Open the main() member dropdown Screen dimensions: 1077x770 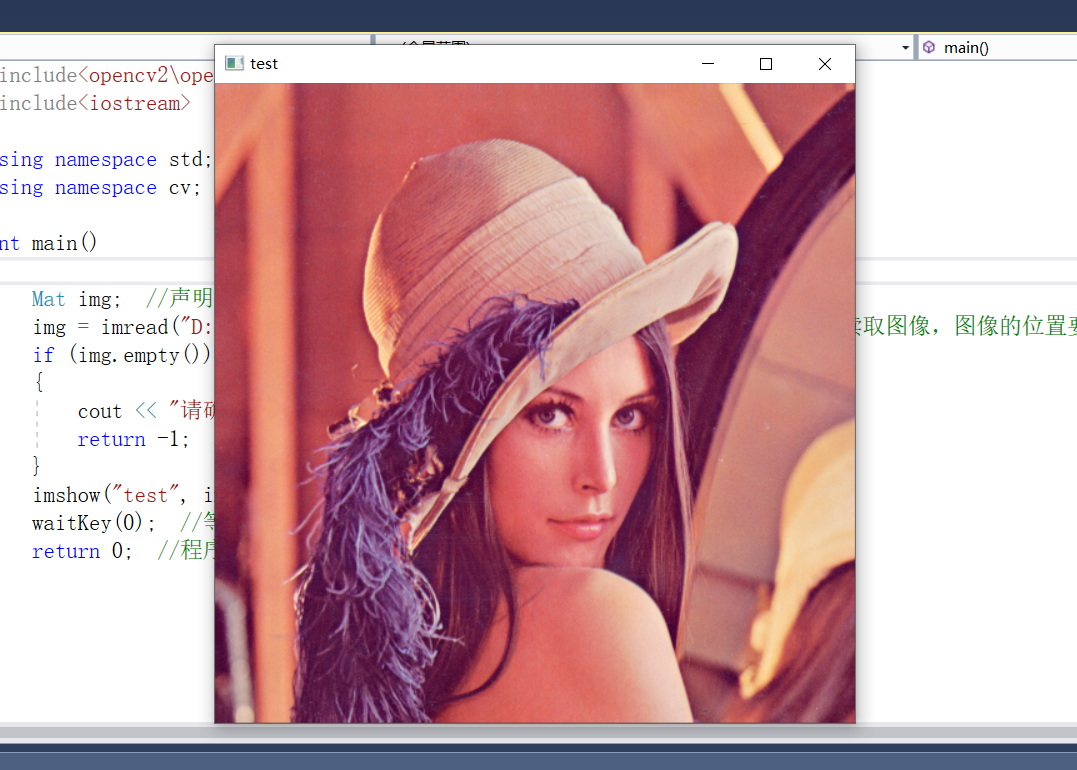tap(999, 47)
